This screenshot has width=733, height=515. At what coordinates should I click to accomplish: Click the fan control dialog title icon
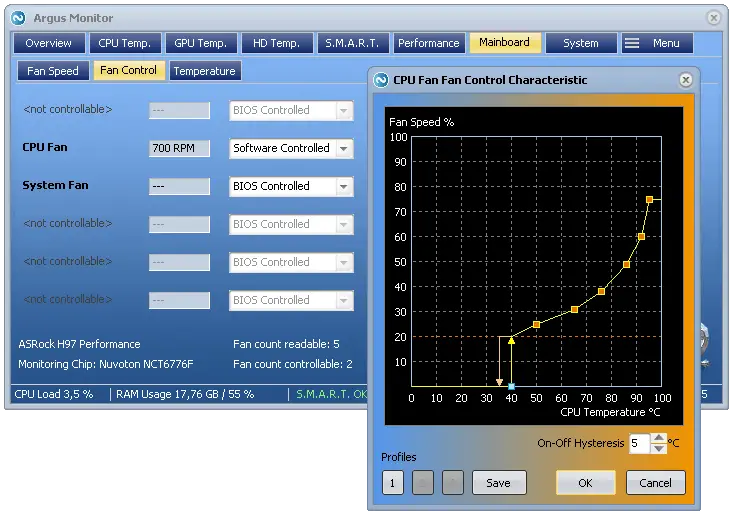[381, 80]
